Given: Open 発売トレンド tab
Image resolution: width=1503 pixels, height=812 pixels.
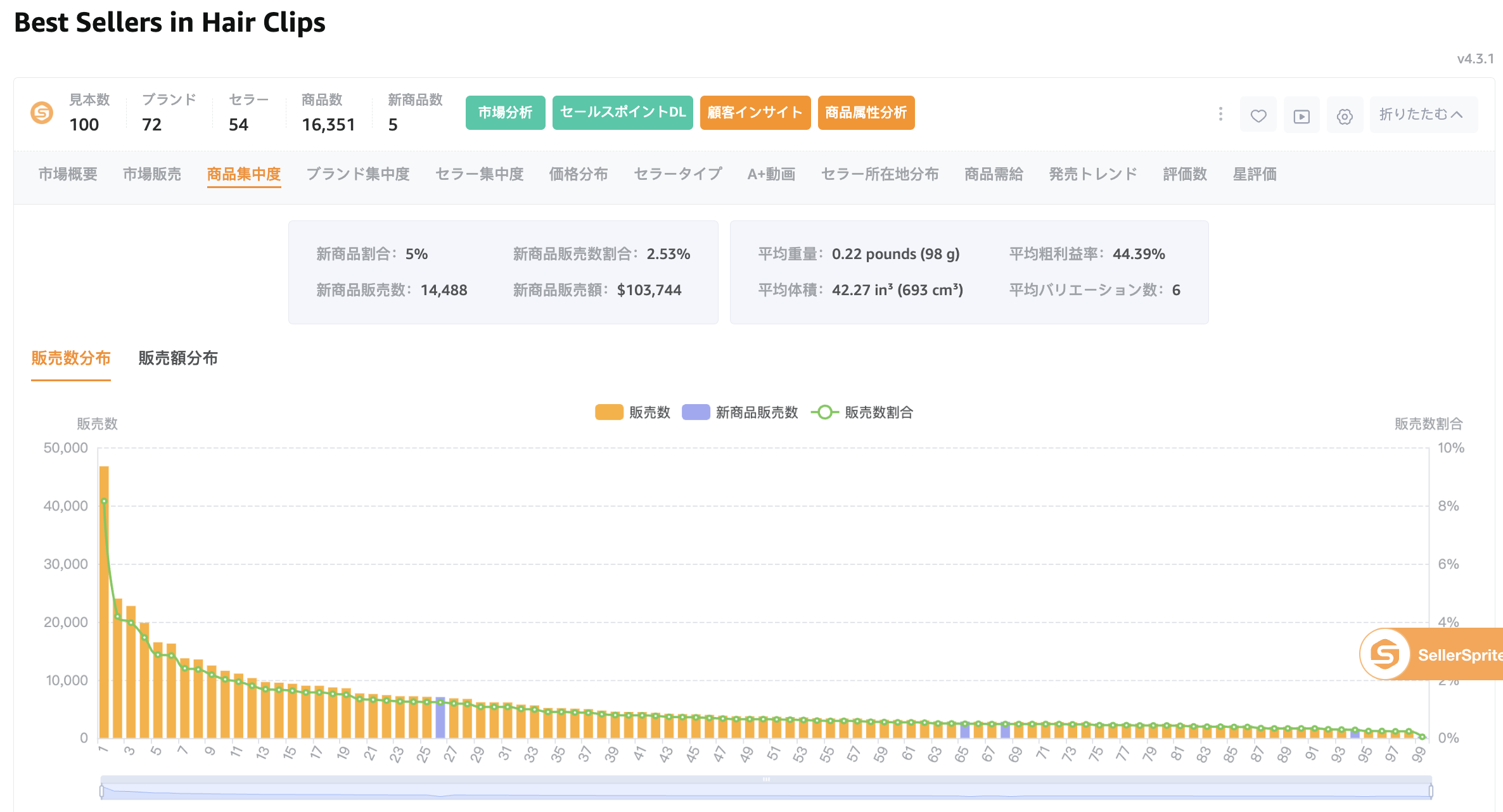Looking at the screenshot, I should (x=1093, y=174).
